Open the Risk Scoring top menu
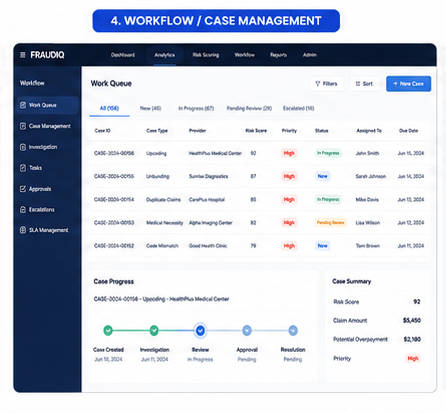The width and height of the screenshot is (446, 413). click(206, 55)
